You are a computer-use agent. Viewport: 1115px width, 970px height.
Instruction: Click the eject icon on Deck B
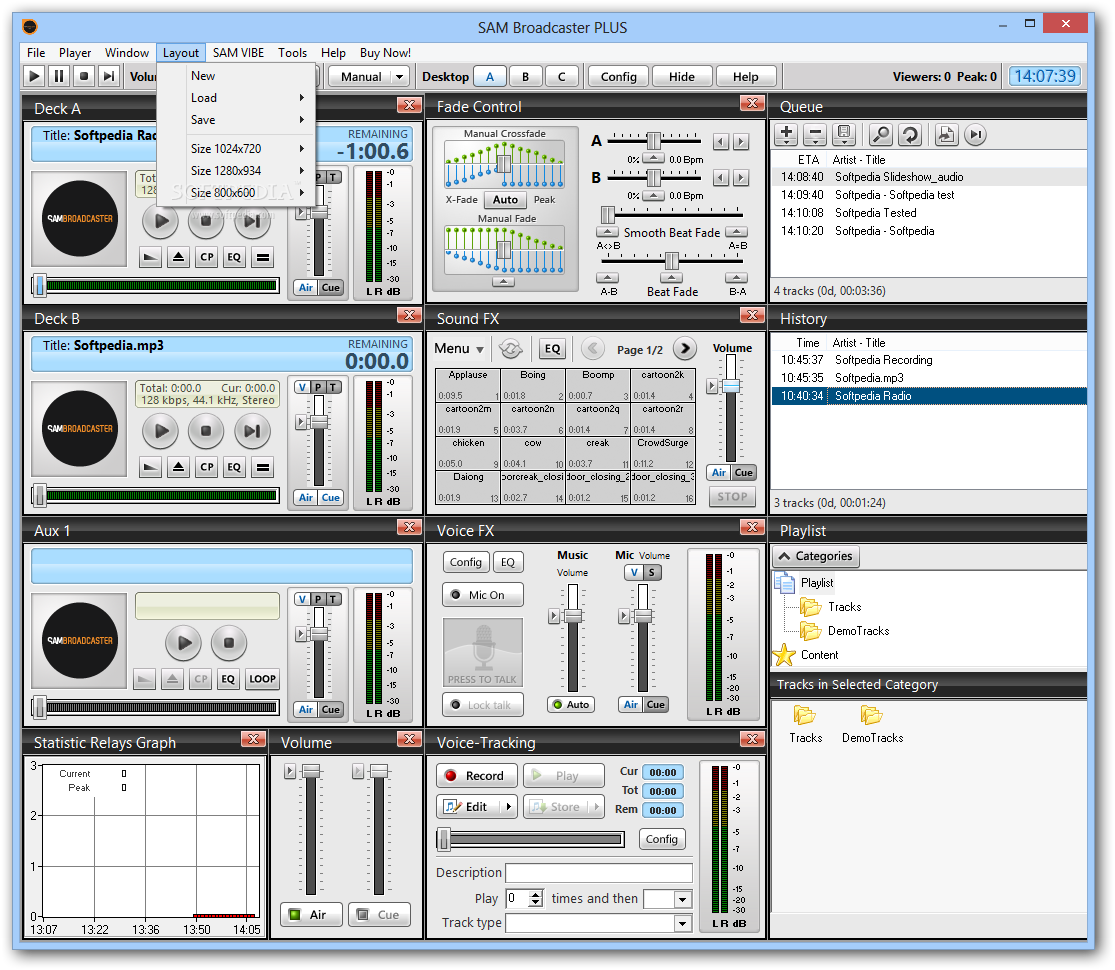click(178, 467)
